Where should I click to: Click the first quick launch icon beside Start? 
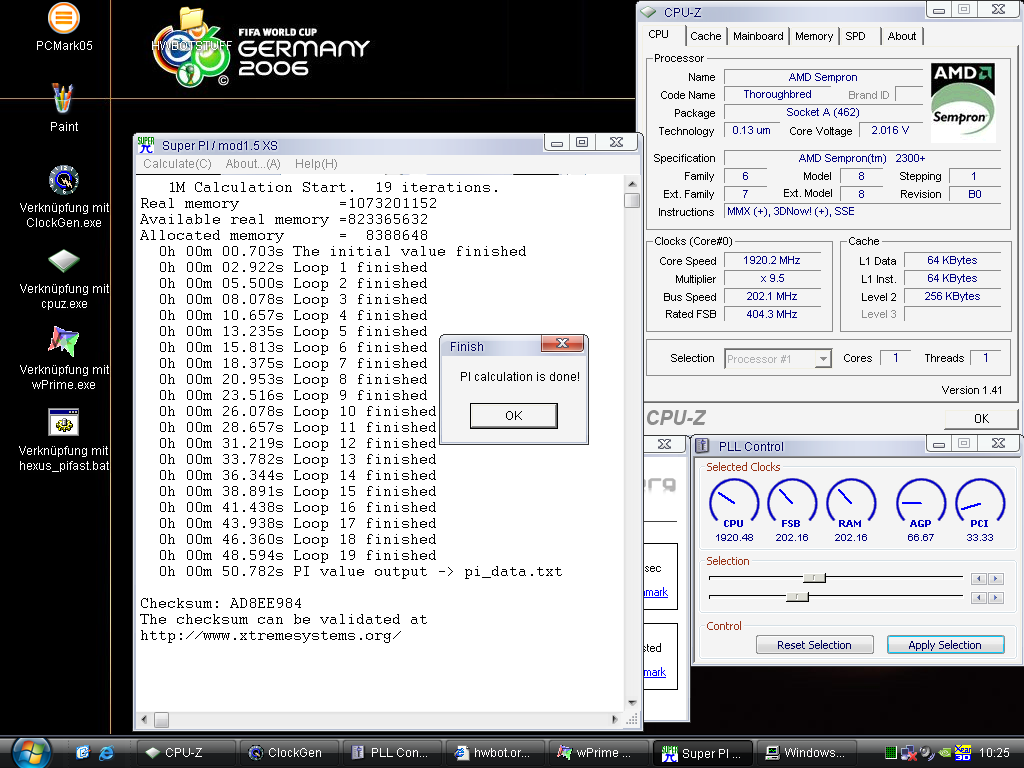tap(82, 753)
